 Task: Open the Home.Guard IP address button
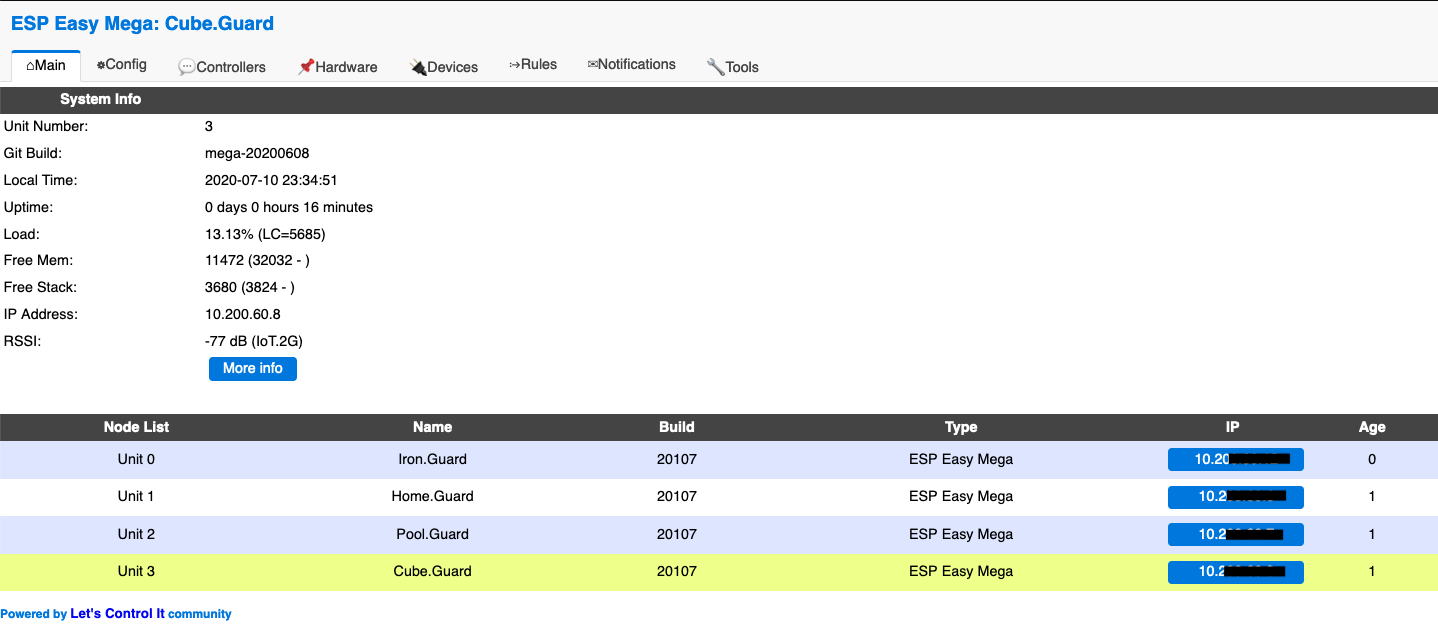point(1235,496)
